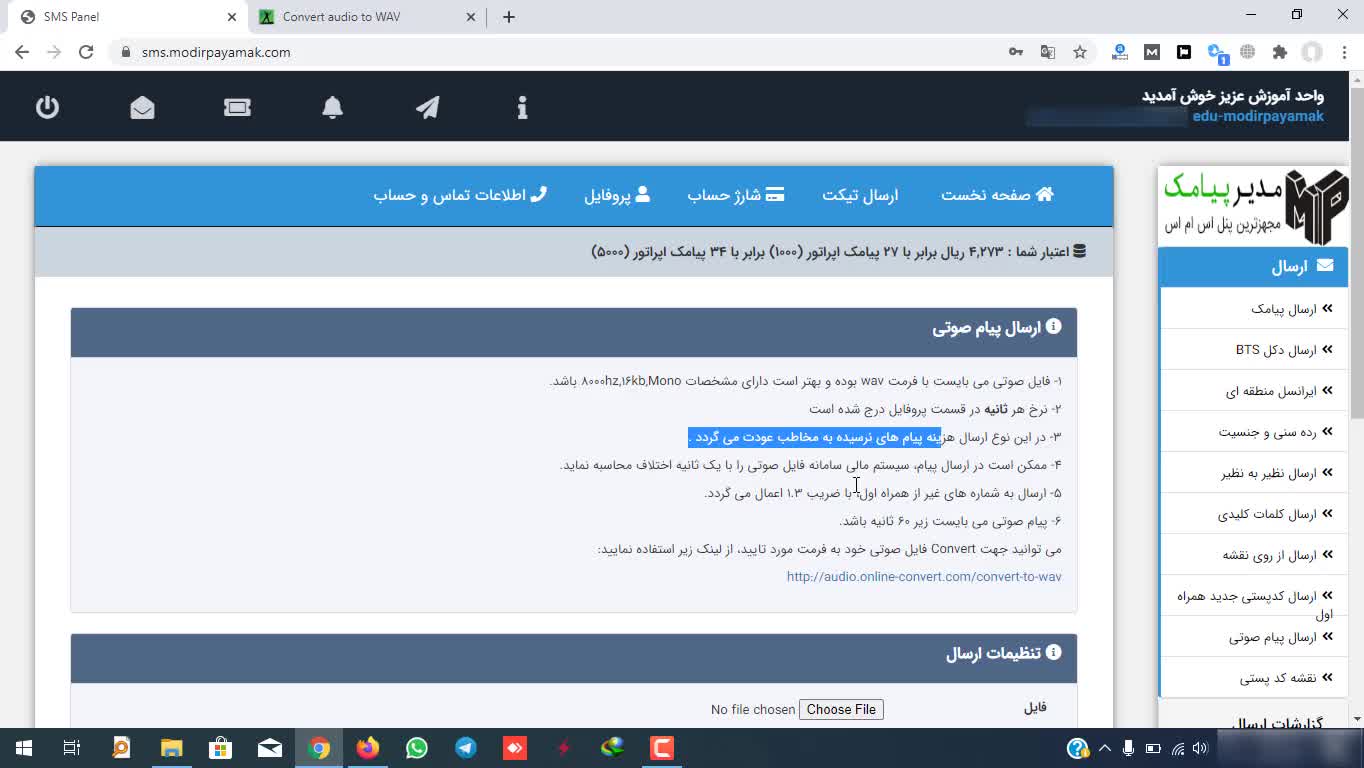The height and width of the screenshot is (768, 1364).
Task: Click the grey 'M' extension icon
Action: (x=1152, y=52)
